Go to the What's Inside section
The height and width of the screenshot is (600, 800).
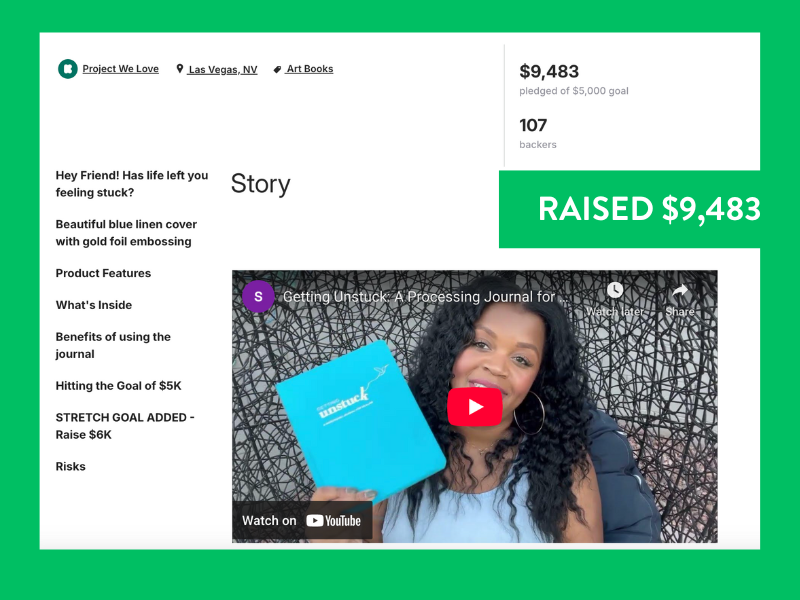[x=94, y=305]
